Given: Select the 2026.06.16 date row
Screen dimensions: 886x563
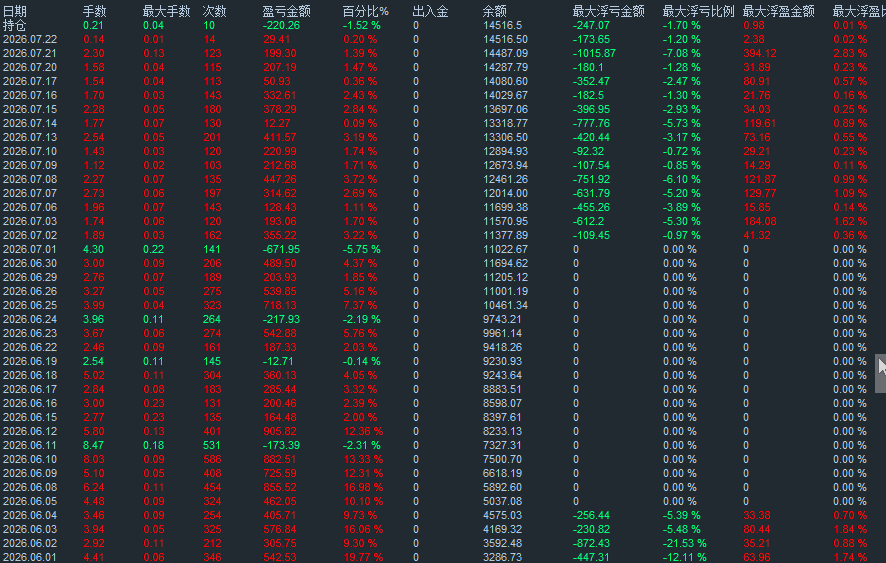Looking at the screenshot, I should (x=30, y=403).
